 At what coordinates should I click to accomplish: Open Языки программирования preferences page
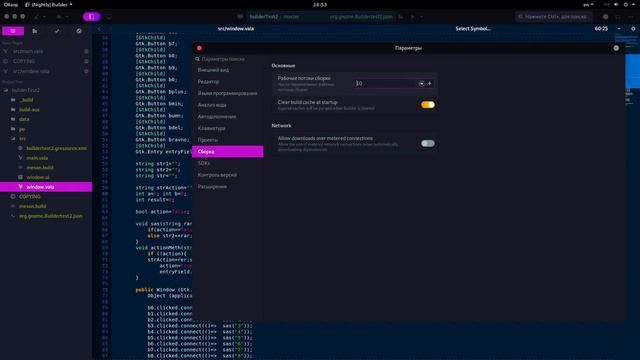228,93
